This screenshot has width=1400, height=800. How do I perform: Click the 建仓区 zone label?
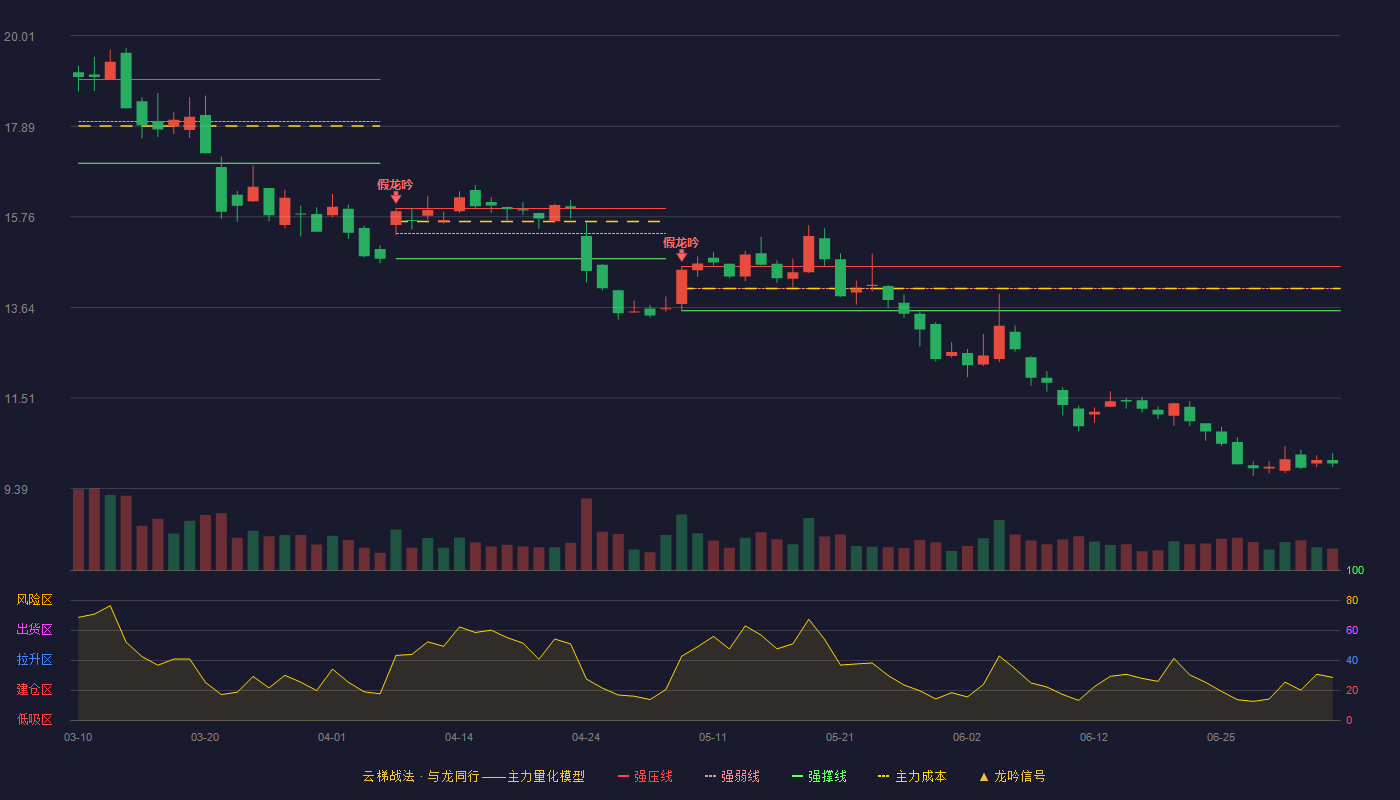pos(34,690)
